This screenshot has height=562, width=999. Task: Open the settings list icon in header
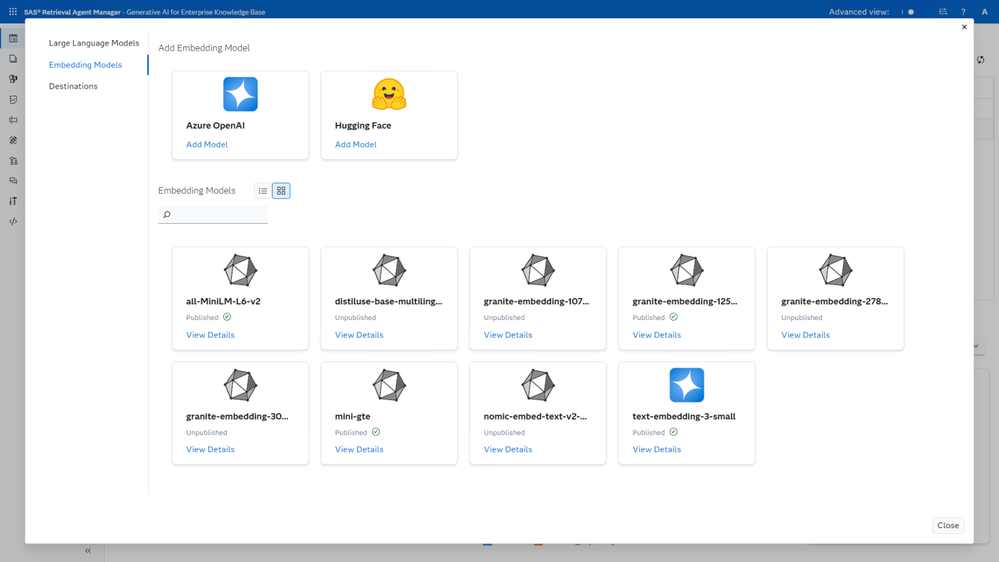tap(943, 11)
